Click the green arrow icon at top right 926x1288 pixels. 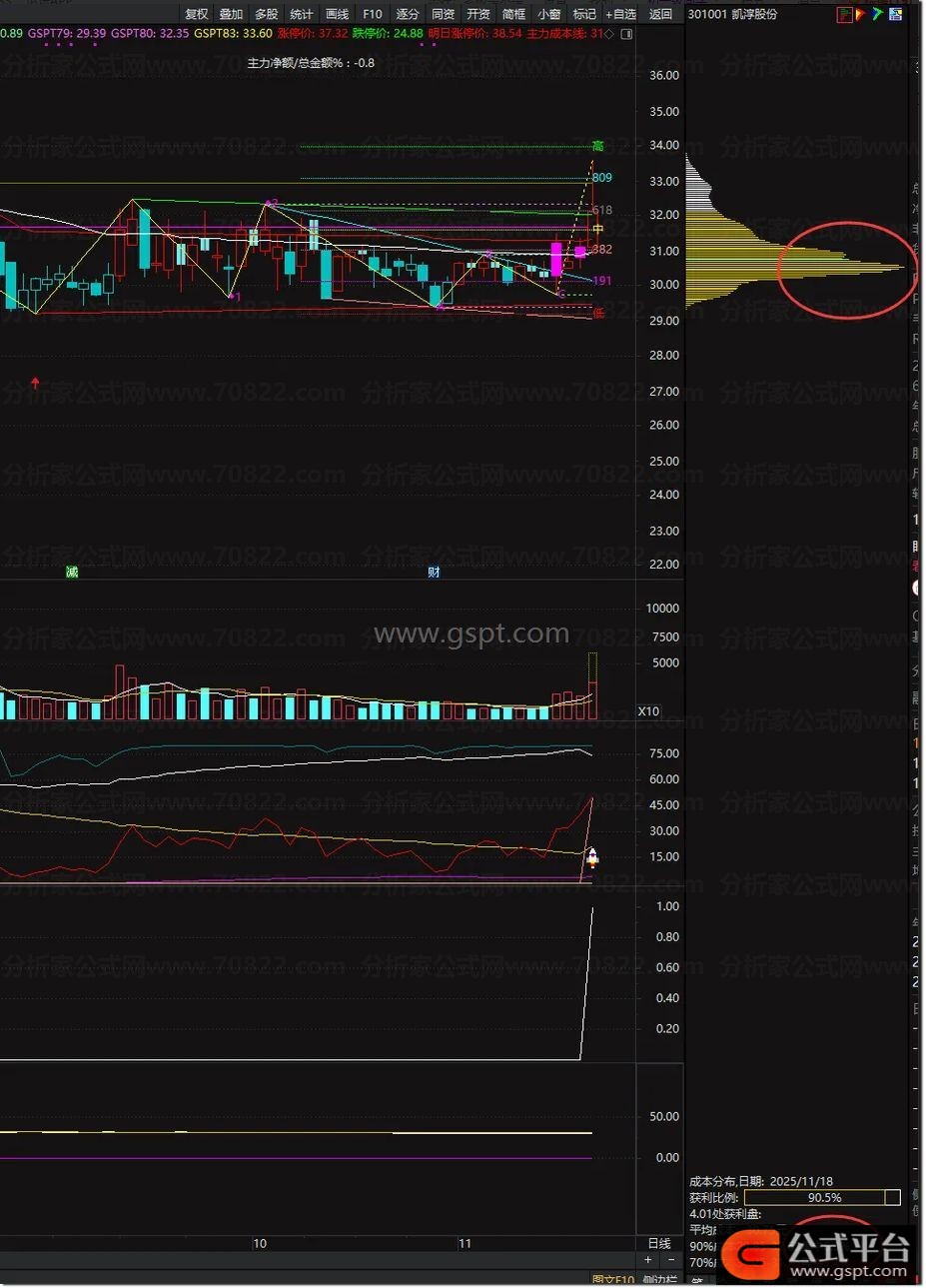876,14
